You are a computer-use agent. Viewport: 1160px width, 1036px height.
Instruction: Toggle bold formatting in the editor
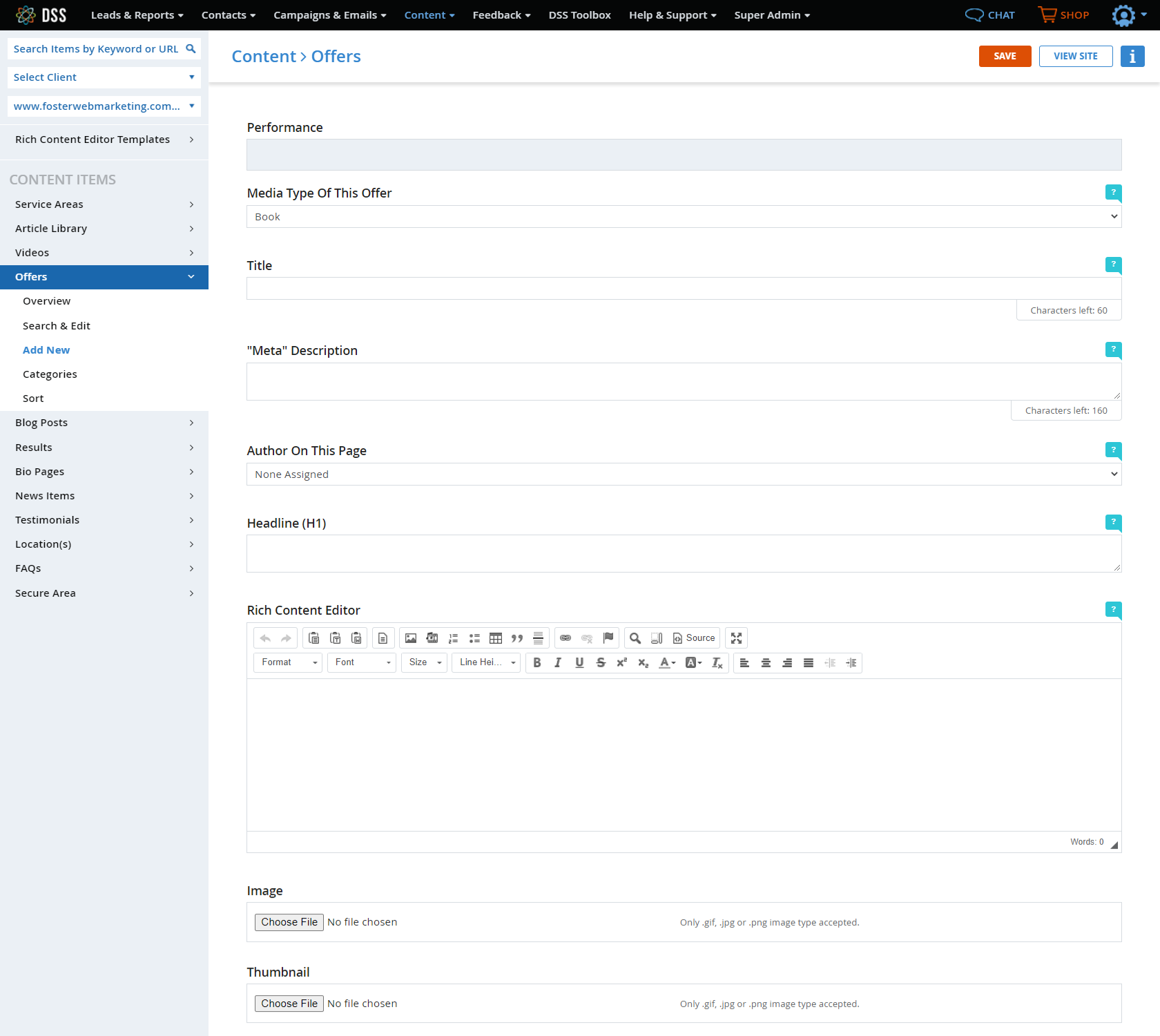536,662
